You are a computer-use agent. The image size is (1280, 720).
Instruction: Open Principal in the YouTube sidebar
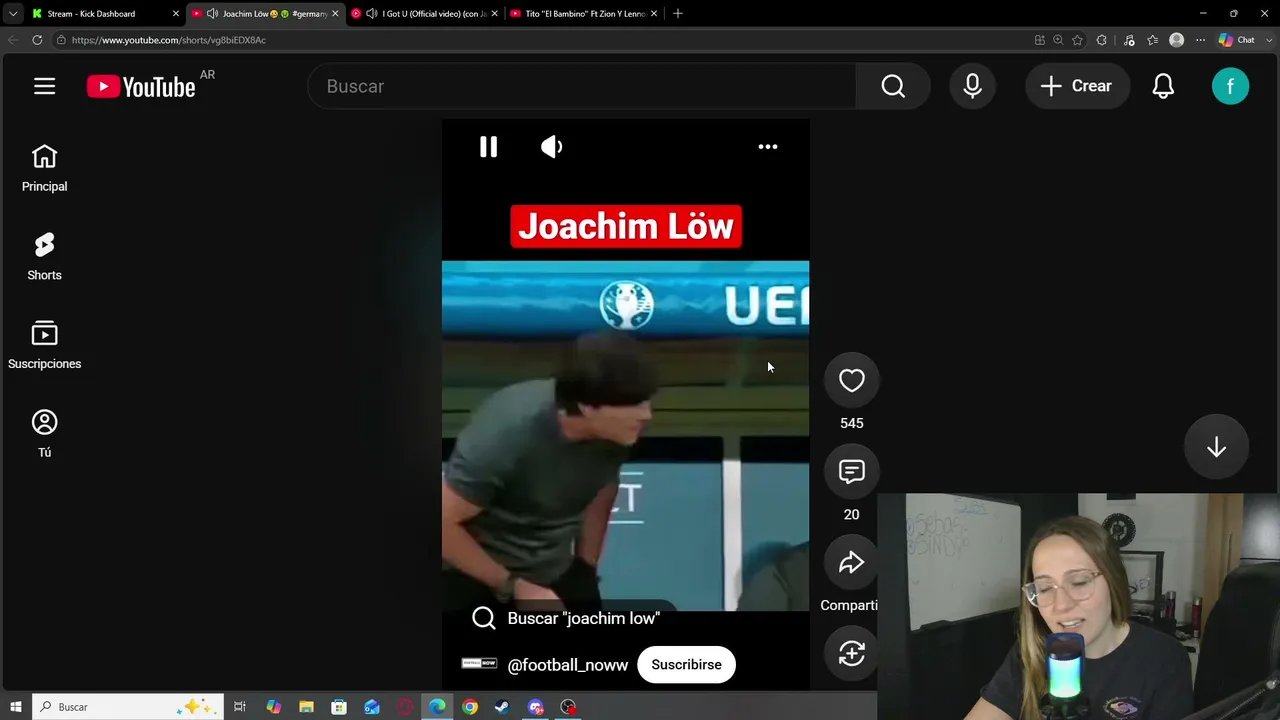click(x=44, y=168)
